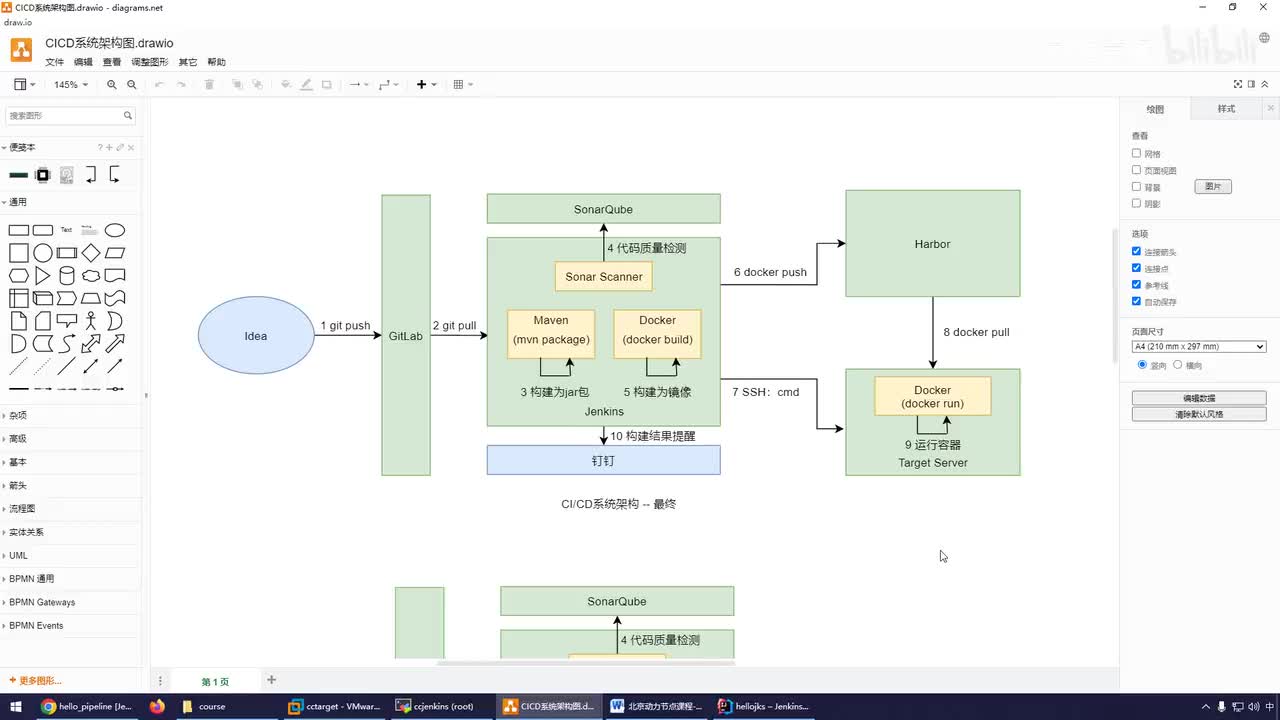Uncheck the 连接箭头 checkbox
This screenshot has height=720, width=1280.
pos(1136,252)
